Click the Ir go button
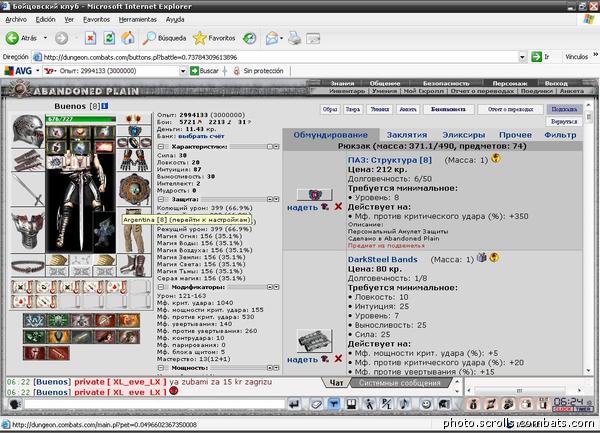The width and height of the screenshot is (600, 433). [540, 57]
